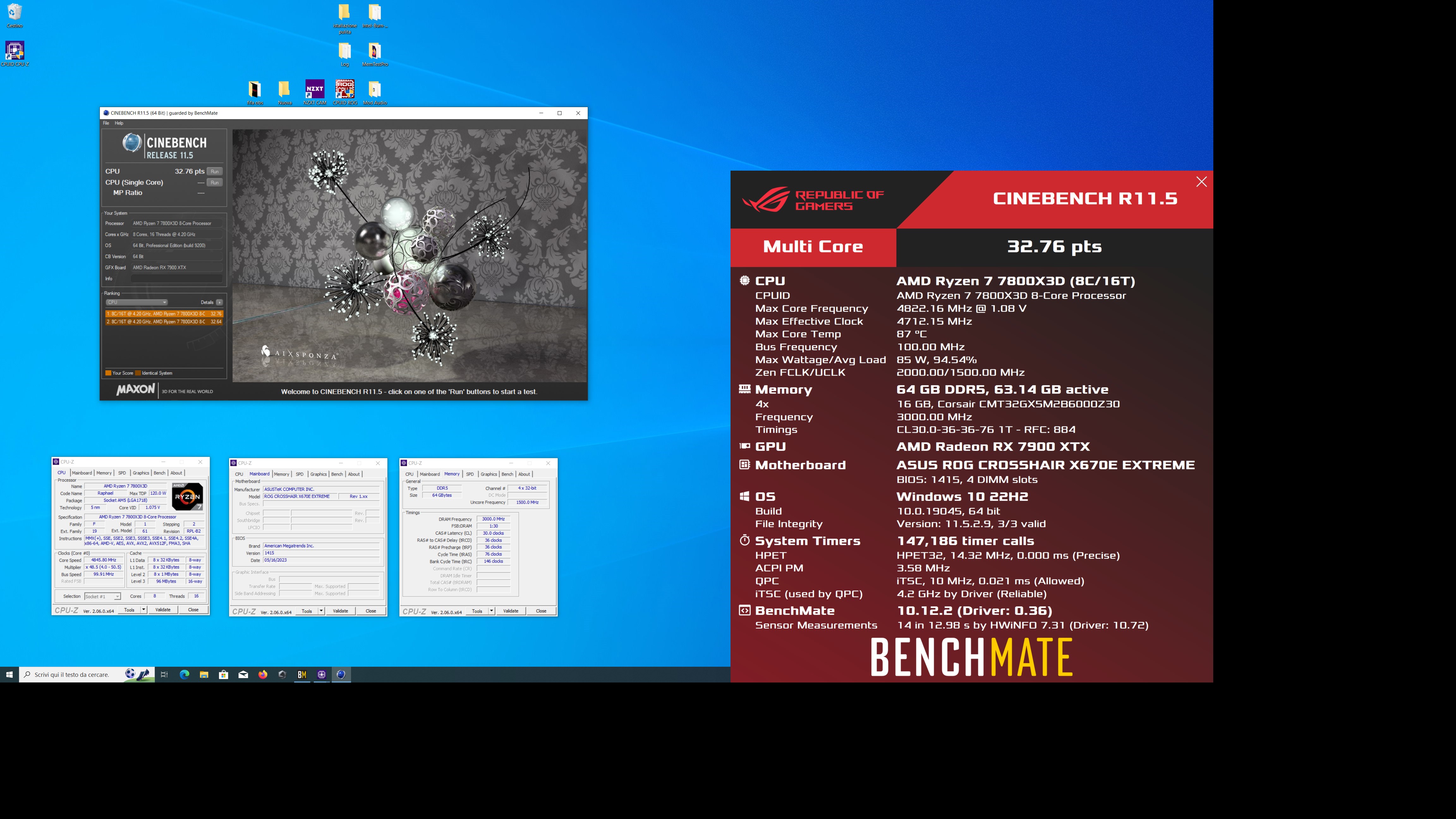Open the Tools dropdown arrow in the CPU tab window
Viewport: 1456px width, 819px height.
coord(143,610)
